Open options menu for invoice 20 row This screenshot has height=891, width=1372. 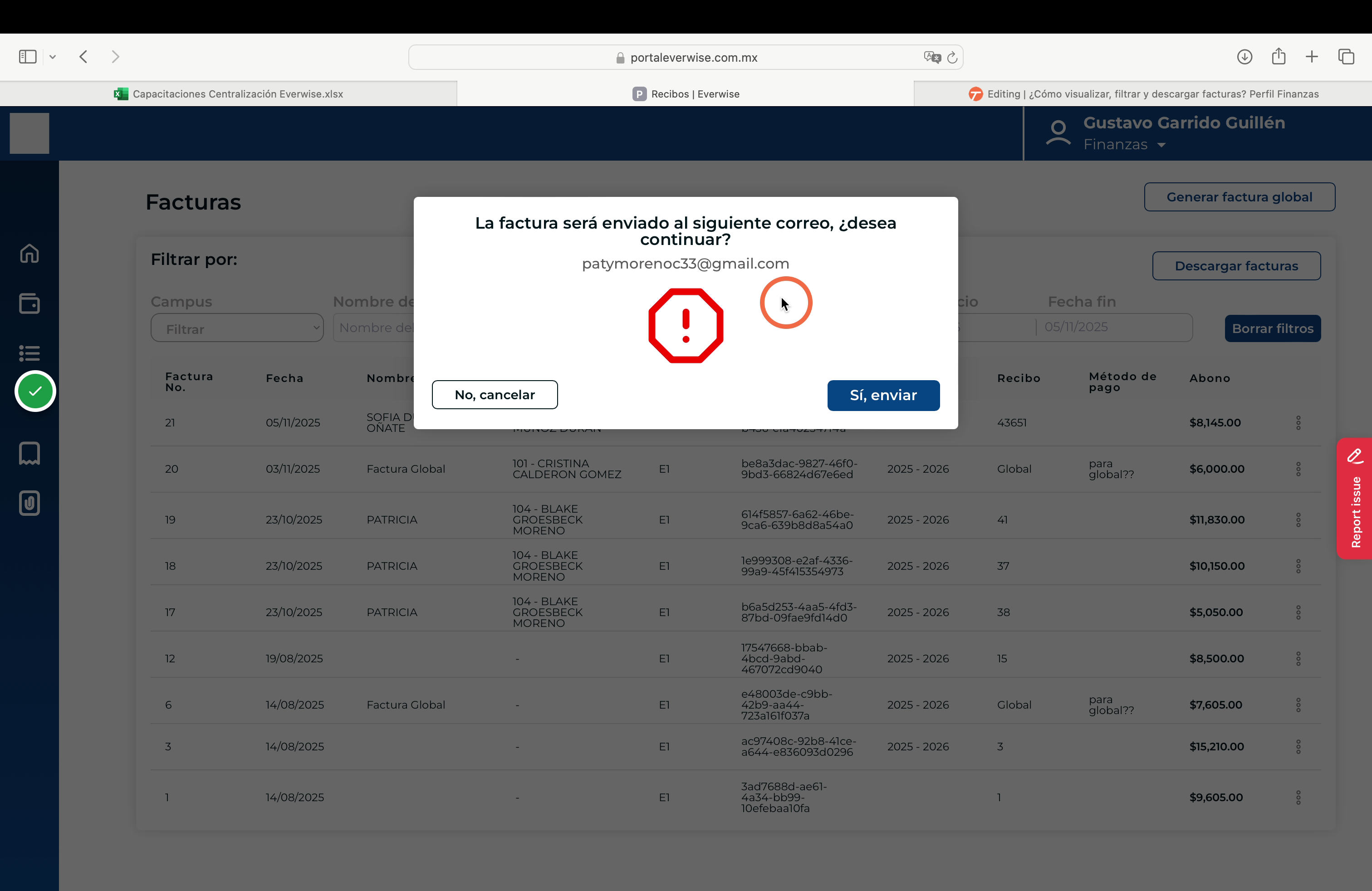click(1298, 469)
